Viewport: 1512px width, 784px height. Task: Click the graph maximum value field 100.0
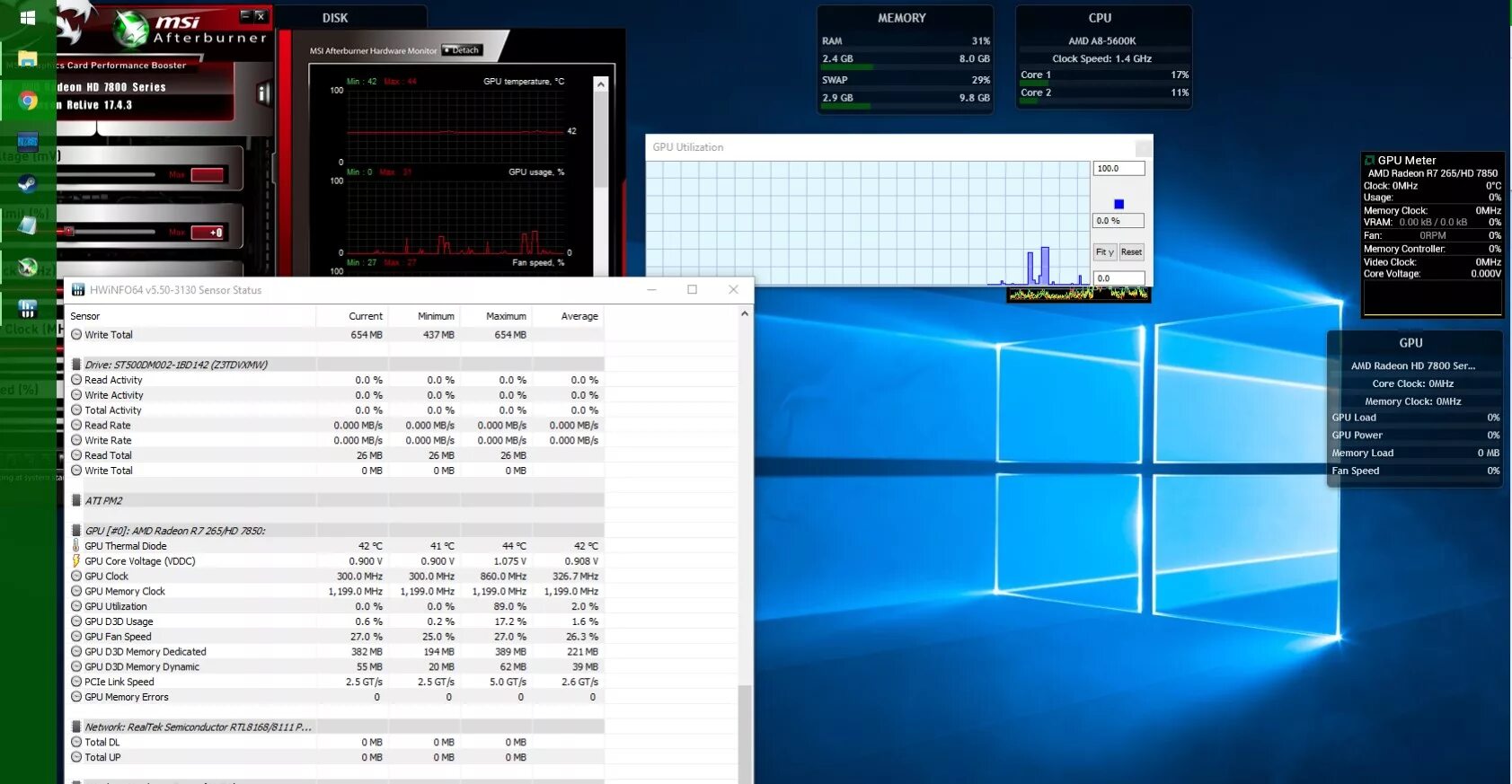[x=1119, y=169]
